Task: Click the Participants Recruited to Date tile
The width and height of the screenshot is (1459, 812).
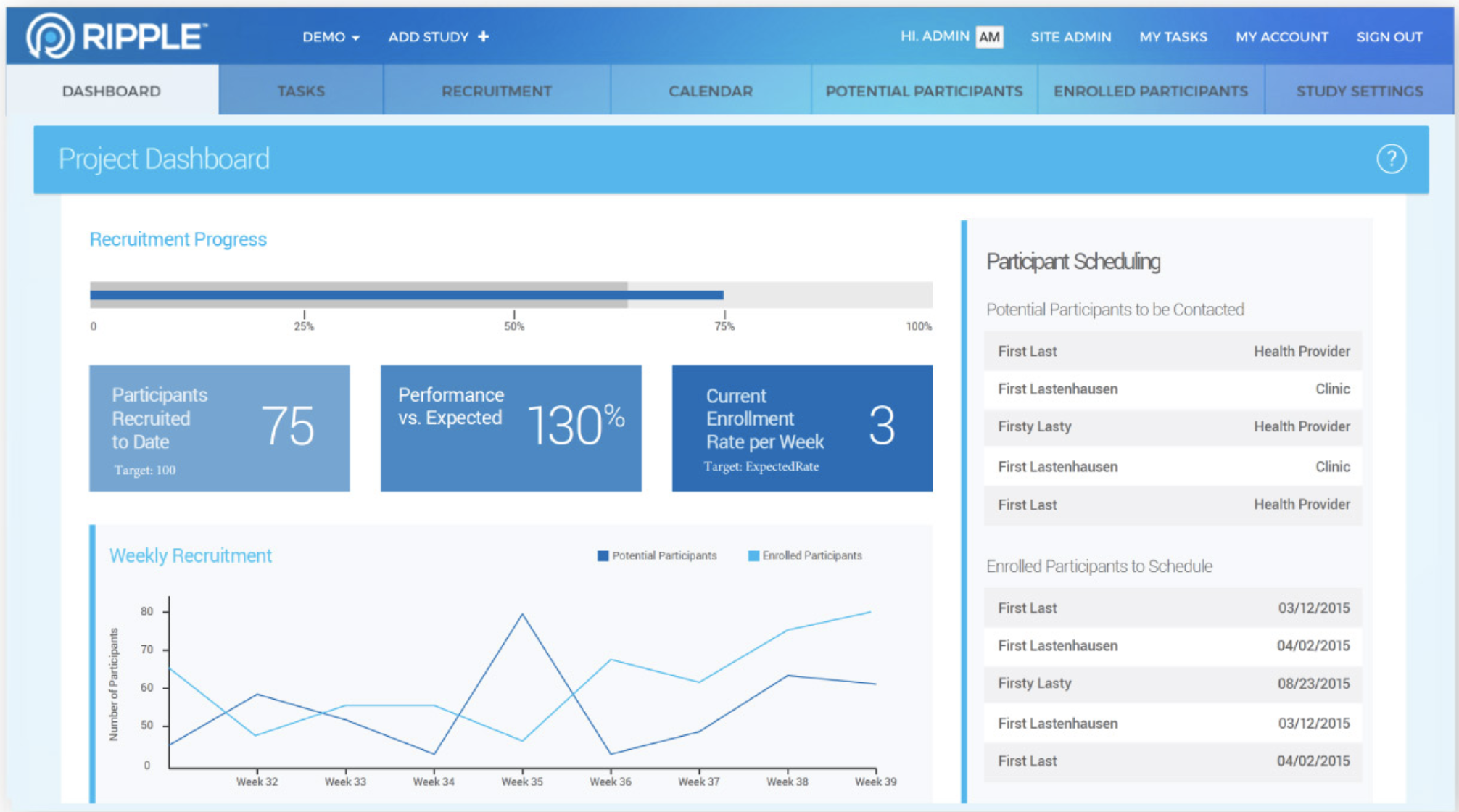Action: [219, 428]
